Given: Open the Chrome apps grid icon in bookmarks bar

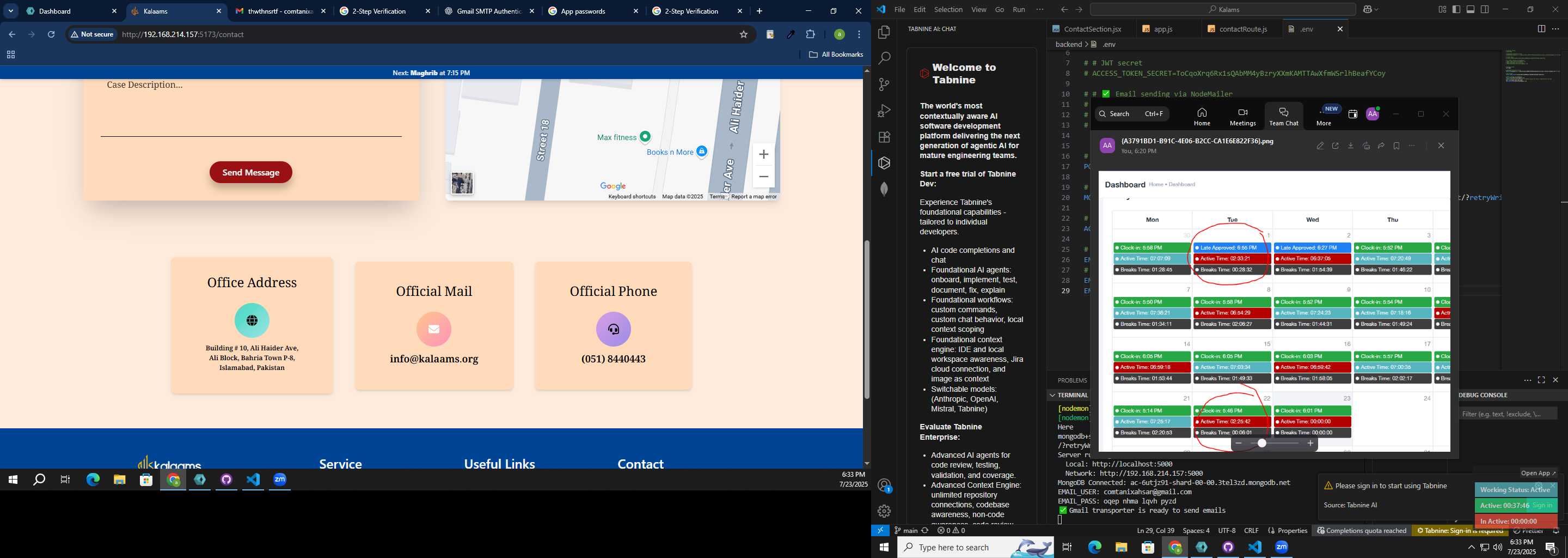Looking at the screenshot, I should pos(10,55).
